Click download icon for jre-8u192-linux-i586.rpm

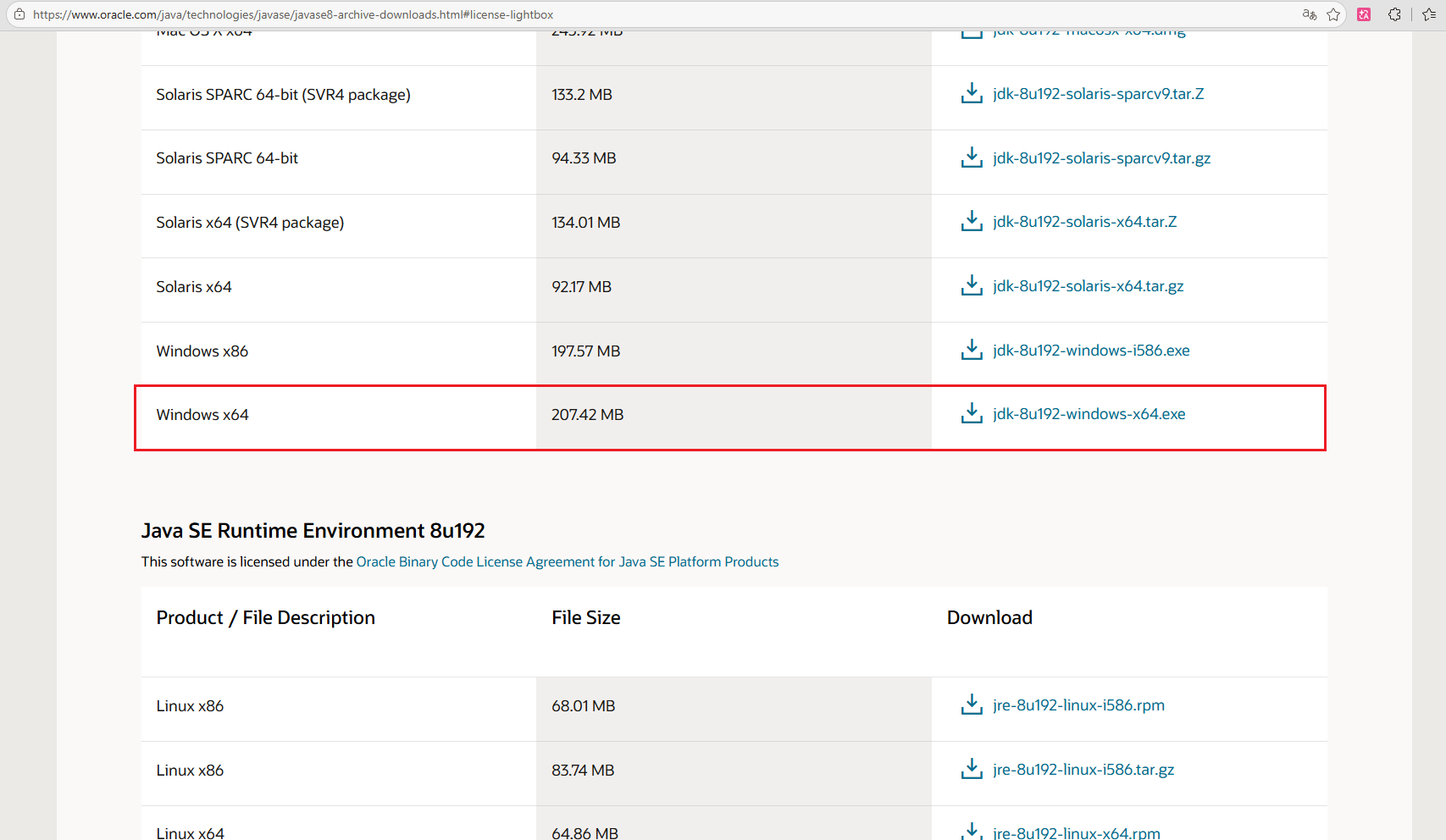[972, 705]
